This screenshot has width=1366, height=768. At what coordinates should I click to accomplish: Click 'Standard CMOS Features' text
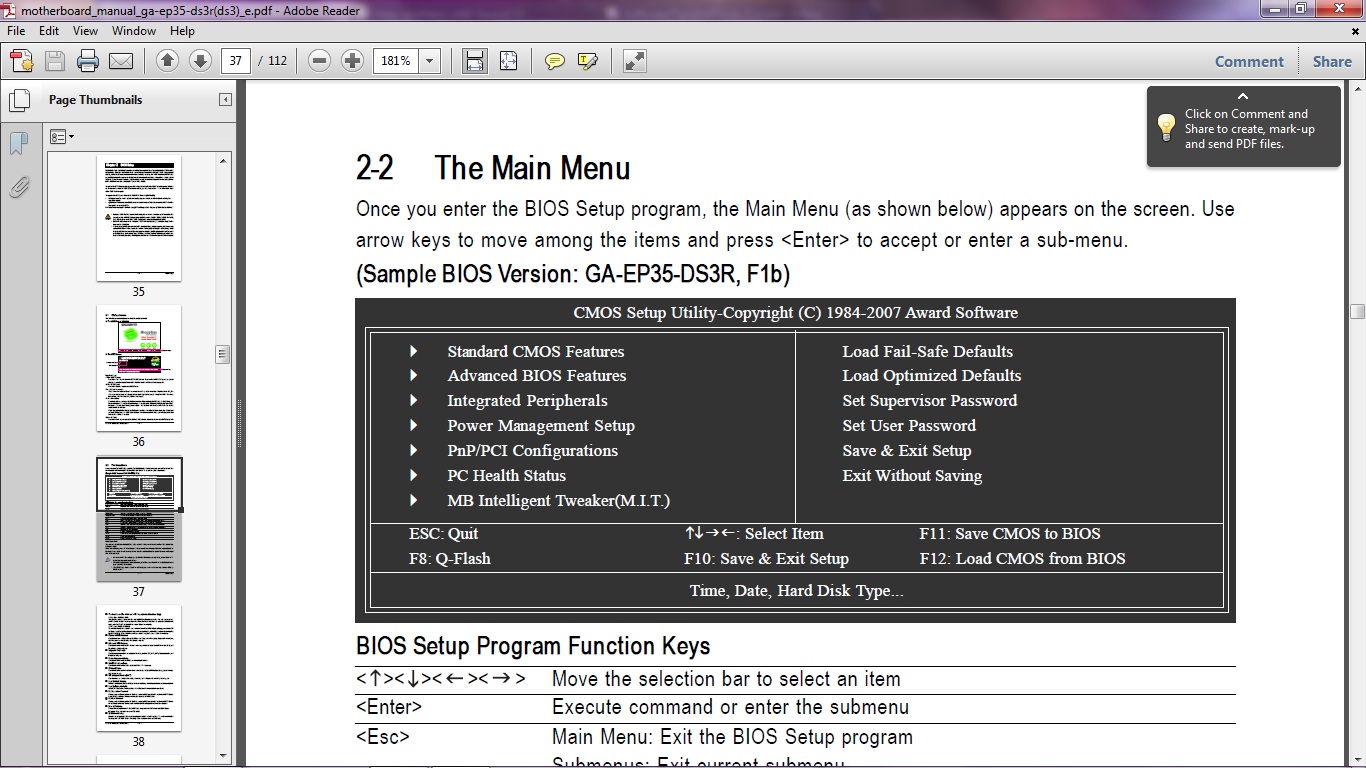[535, 351]
